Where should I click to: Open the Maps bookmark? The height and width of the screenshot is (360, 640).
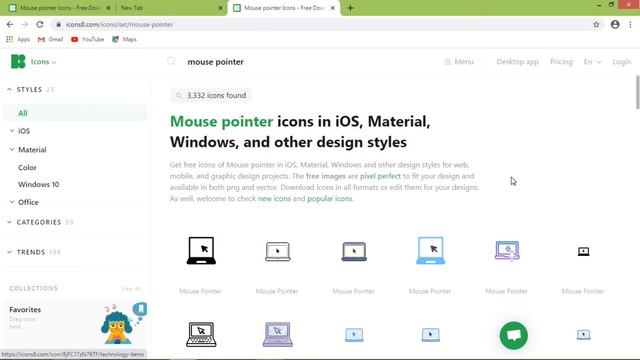tap(124, 39)
